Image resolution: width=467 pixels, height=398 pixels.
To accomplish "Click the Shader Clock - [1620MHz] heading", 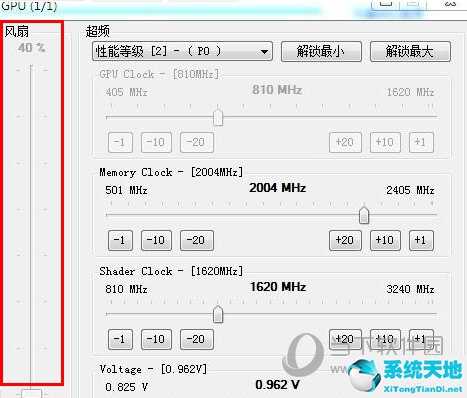I will (x=171, y=271).
